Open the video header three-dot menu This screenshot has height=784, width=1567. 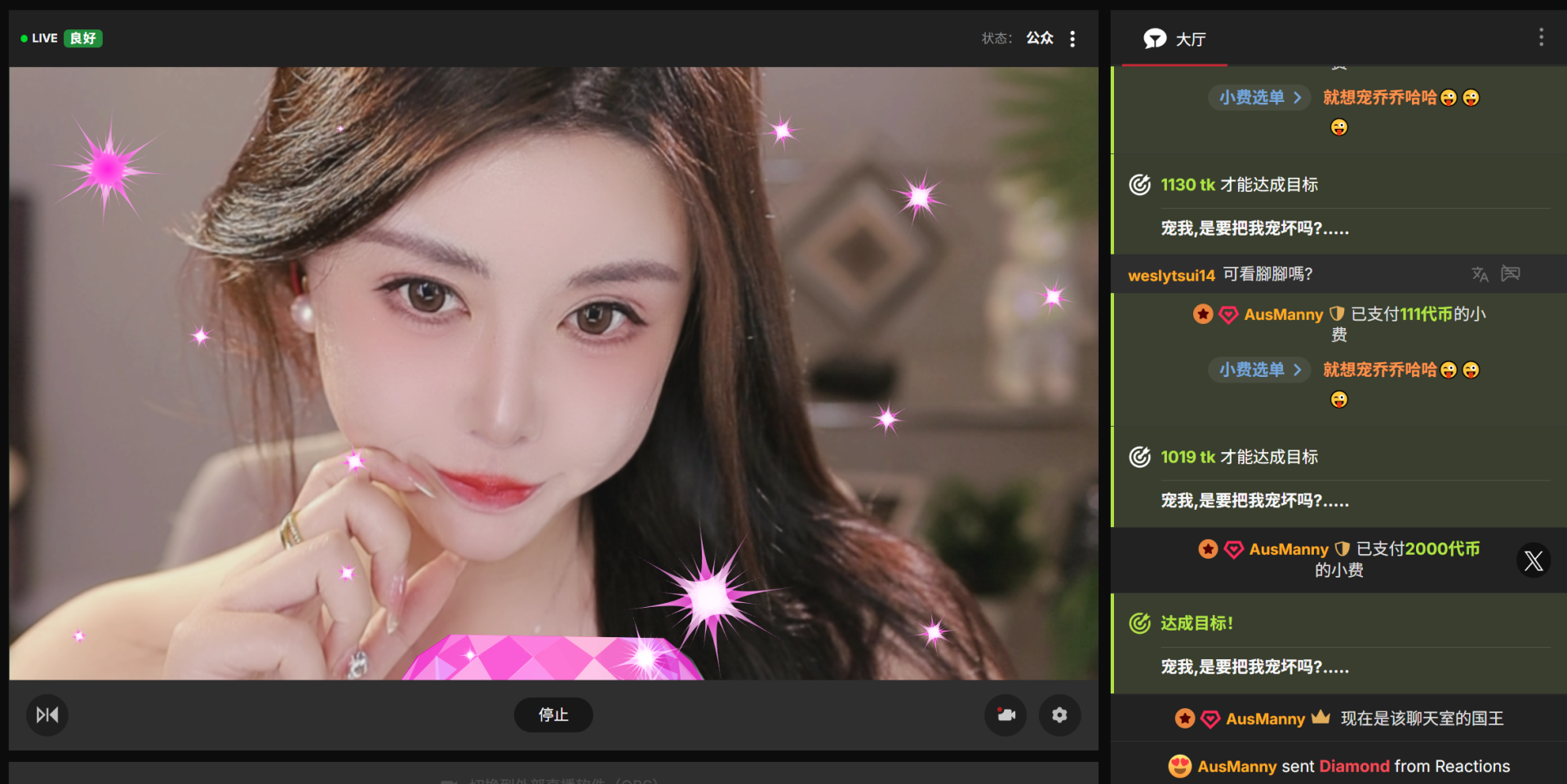point(1072,38)
